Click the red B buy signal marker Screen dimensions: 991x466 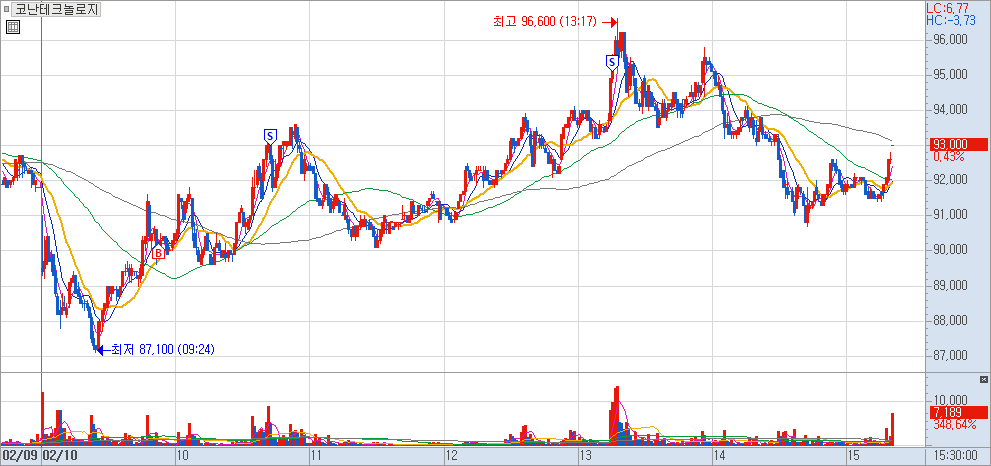157,255
